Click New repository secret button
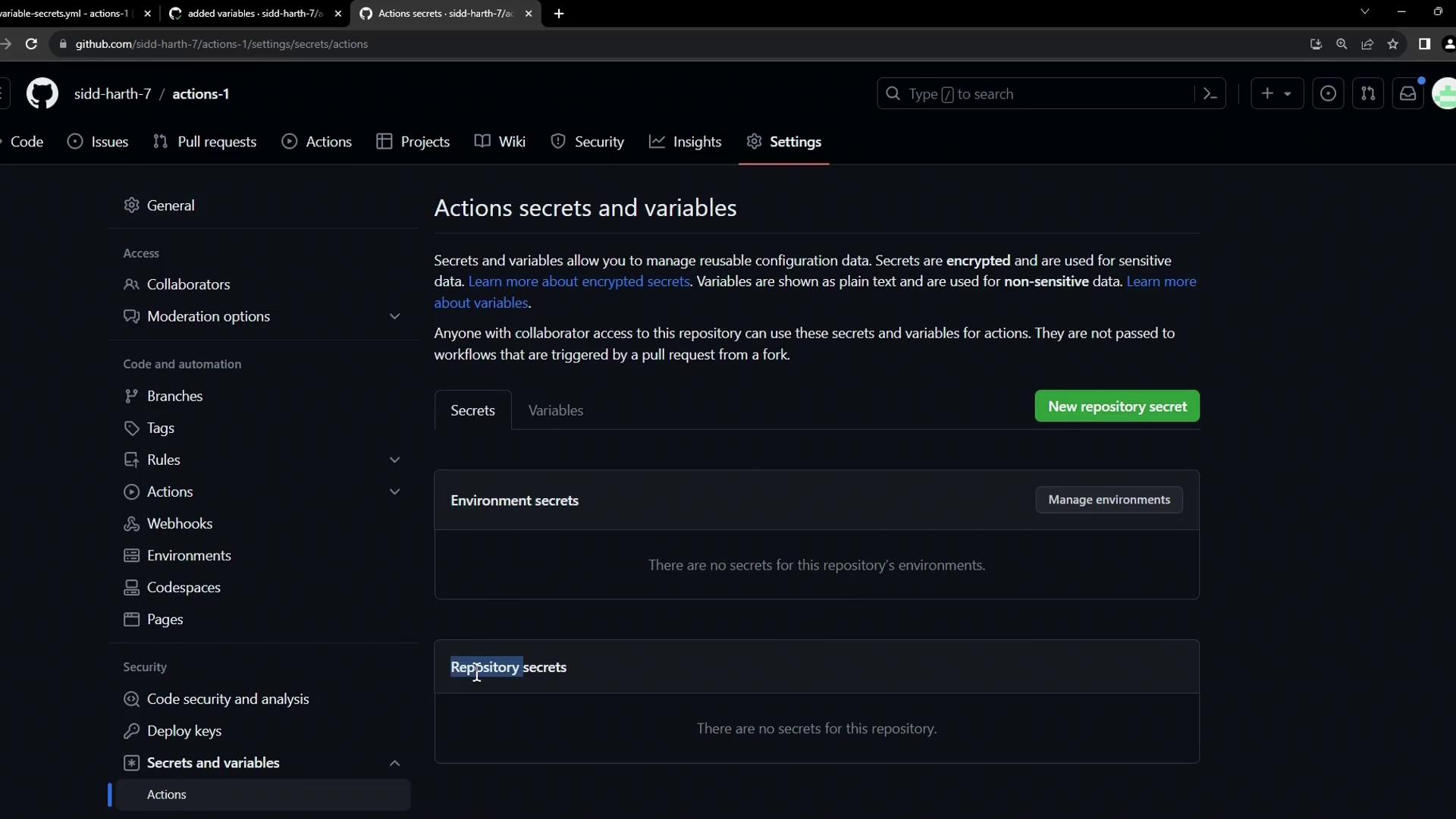The width and height of the screenshot is (1456, 819). pos(1116,406)
